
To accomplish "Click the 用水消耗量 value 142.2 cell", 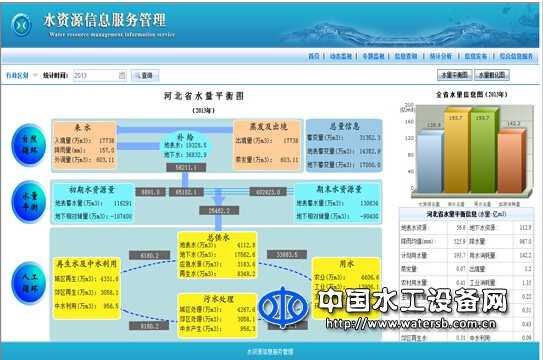I will click(x=523, y=255).
